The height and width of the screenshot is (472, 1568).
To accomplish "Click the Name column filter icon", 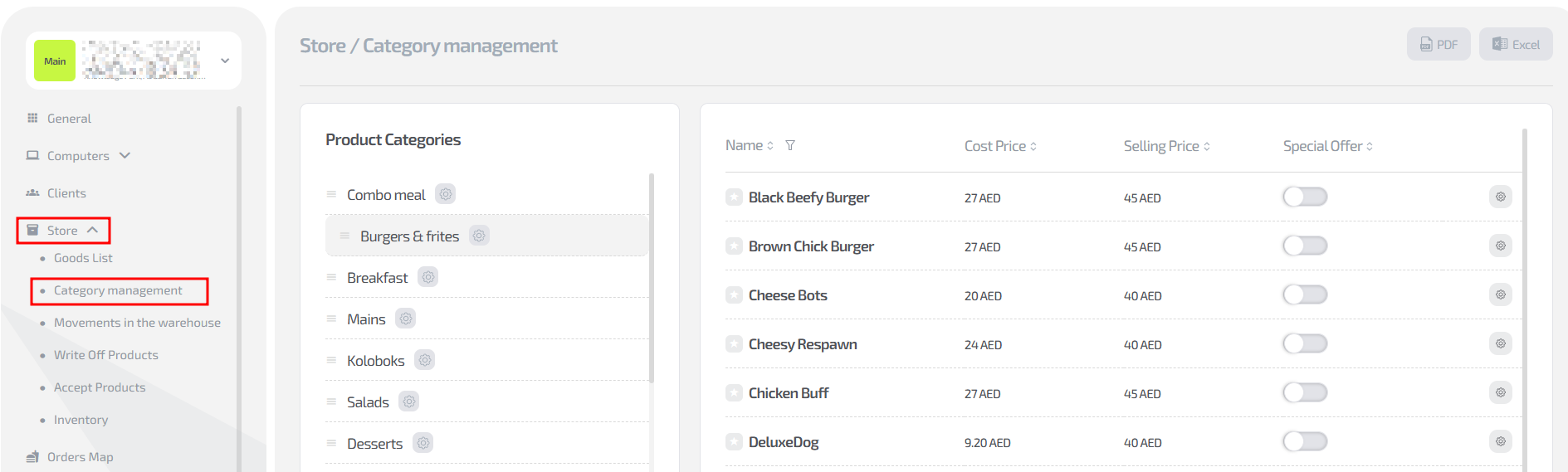I will tap(790, 145).
